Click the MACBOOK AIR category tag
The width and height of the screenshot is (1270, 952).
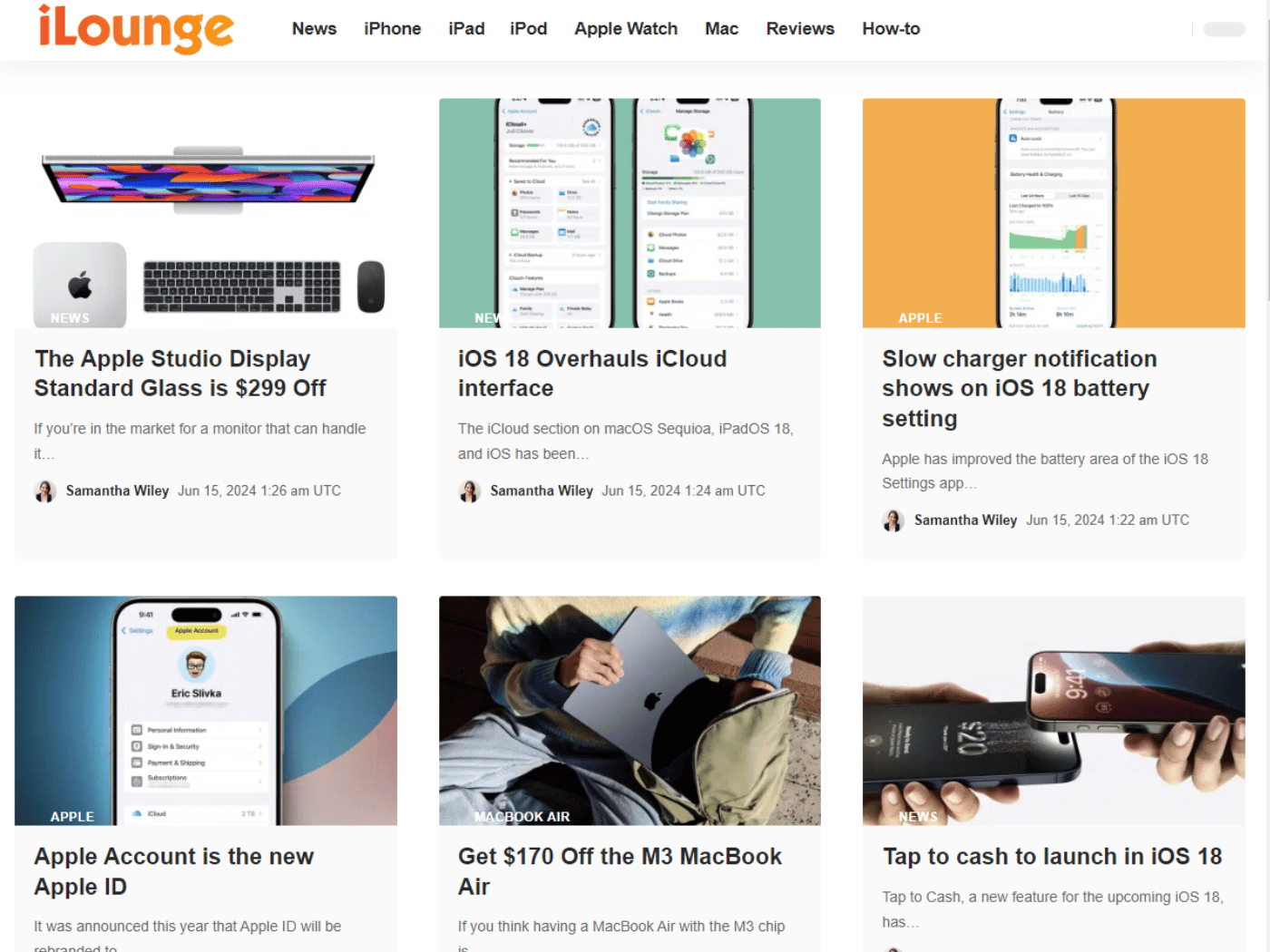(523, 817)
